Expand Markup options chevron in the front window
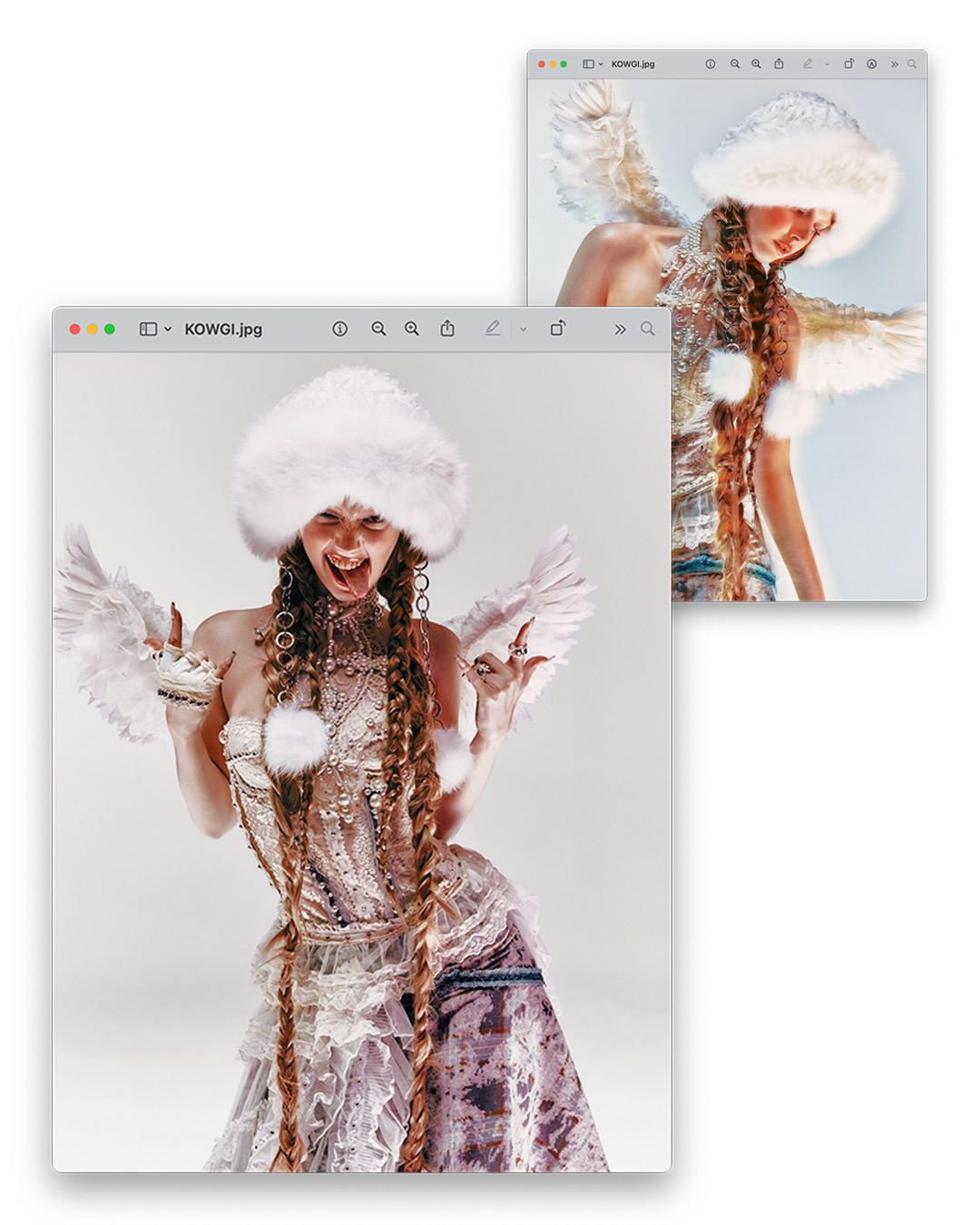 pyautogui.click(x=523, y=329)
